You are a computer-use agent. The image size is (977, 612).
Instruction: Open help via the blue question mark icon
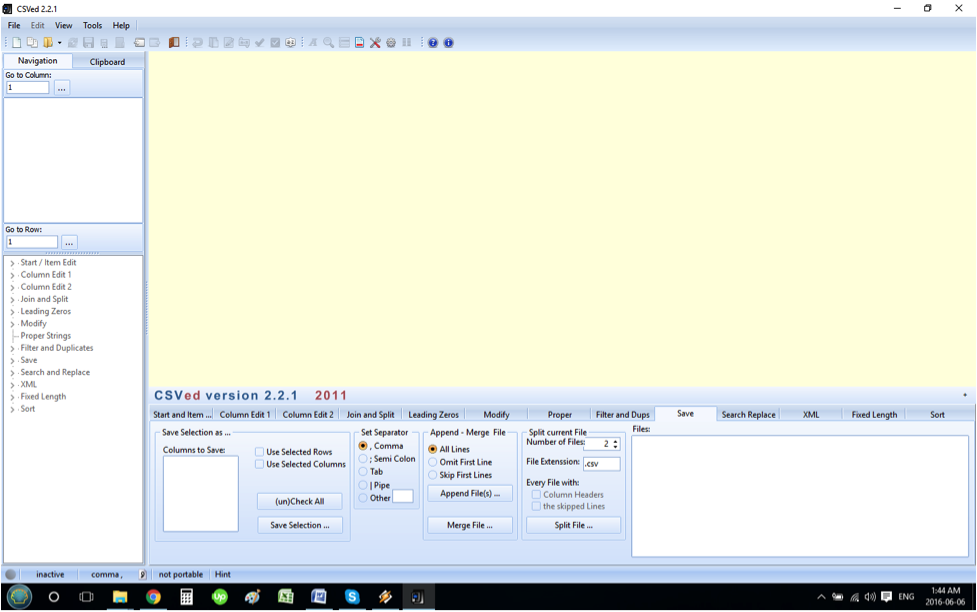point(433,42)
